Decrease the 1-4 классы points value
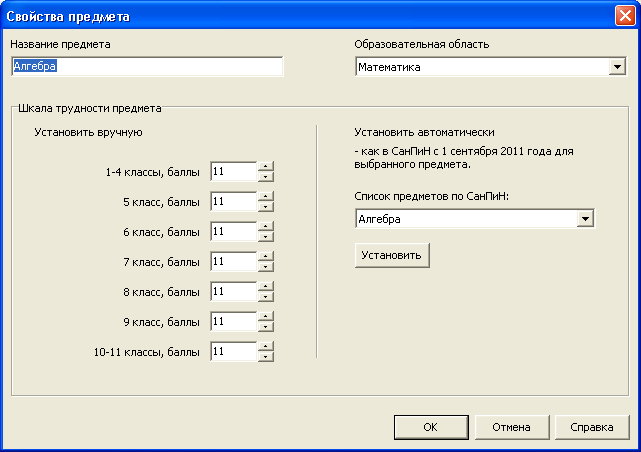Viewport: 641px width, 452px height. 266,177
